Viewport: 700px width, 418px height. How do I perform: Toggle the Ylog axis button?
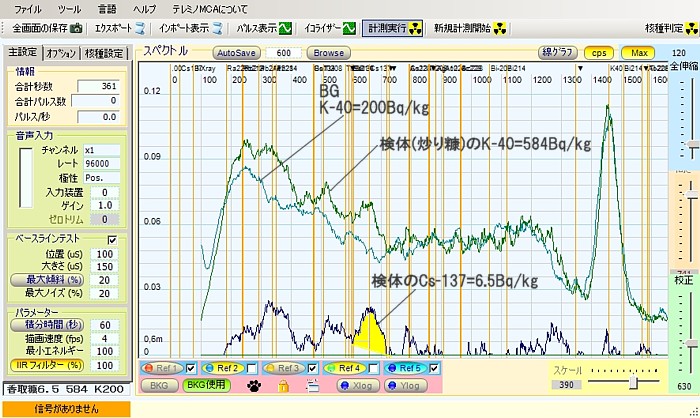click(x=406, y=385)
